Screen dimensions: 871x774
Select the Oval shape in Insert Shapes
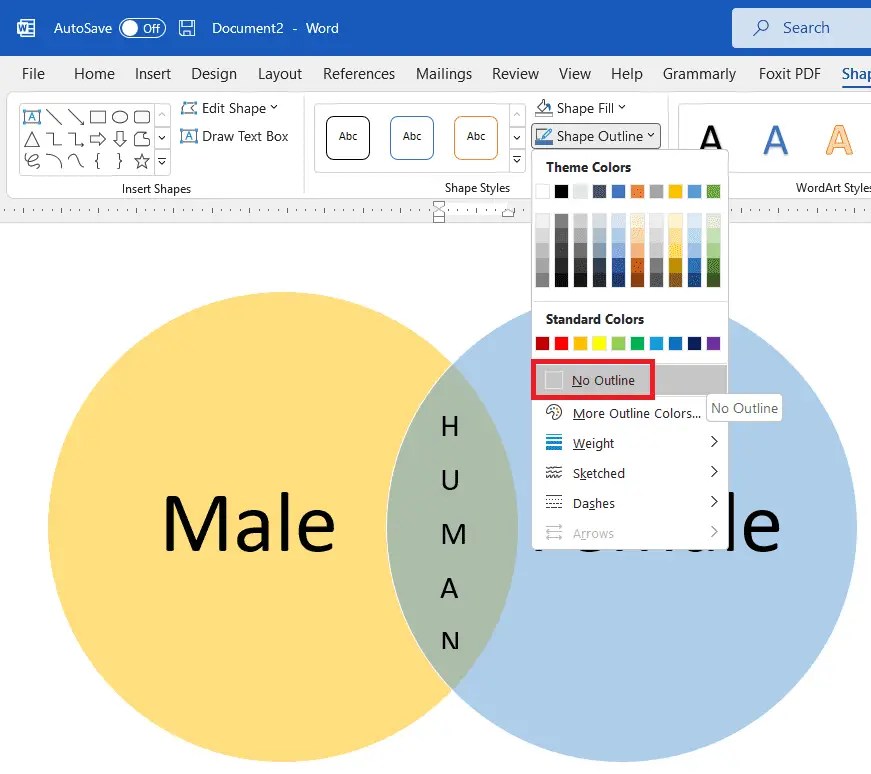119,116
